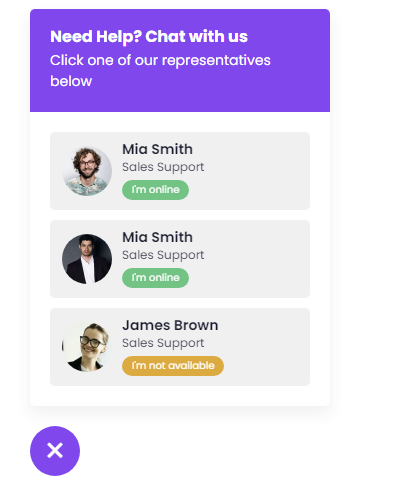Open James Brown representative card
This screenshot has height=480, width=399.
click(x=180, y=347)
